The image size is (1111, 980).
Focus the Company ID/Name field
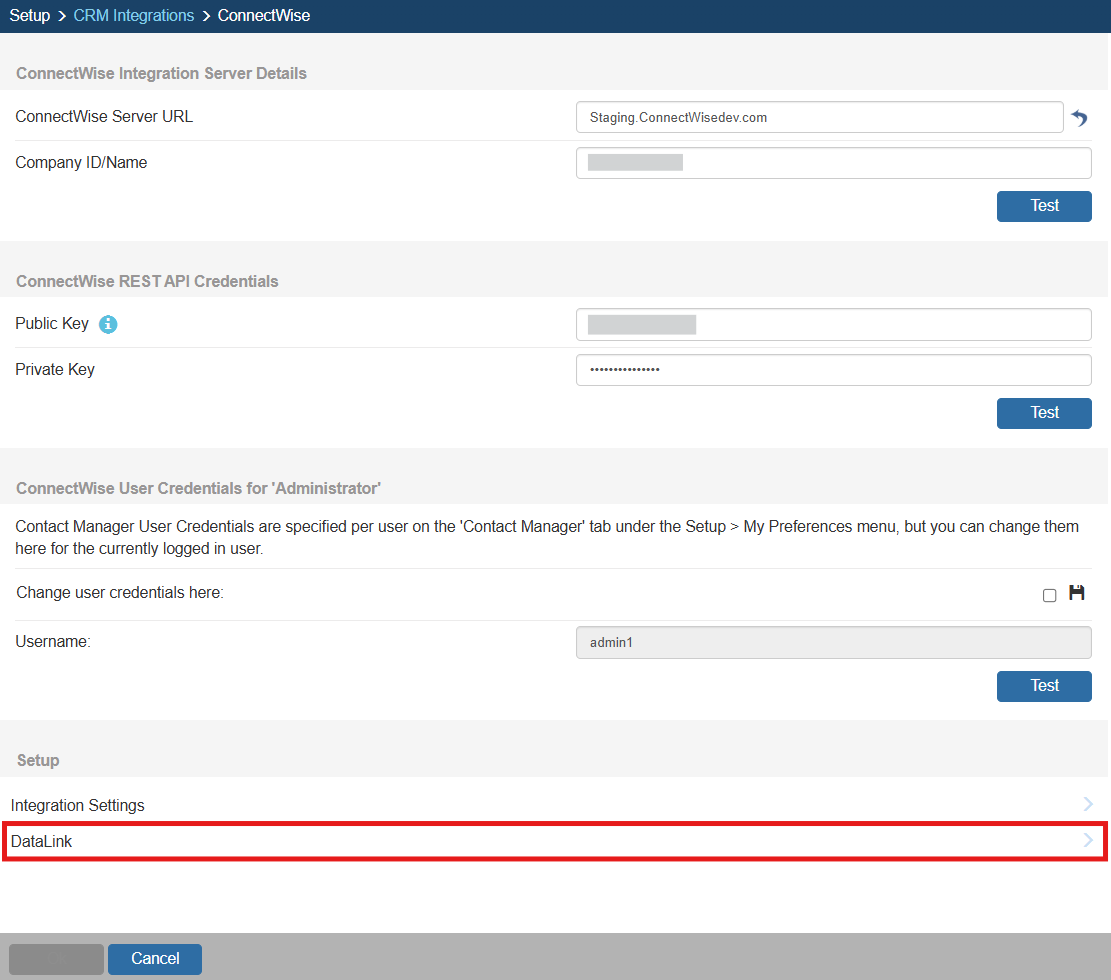833,163
